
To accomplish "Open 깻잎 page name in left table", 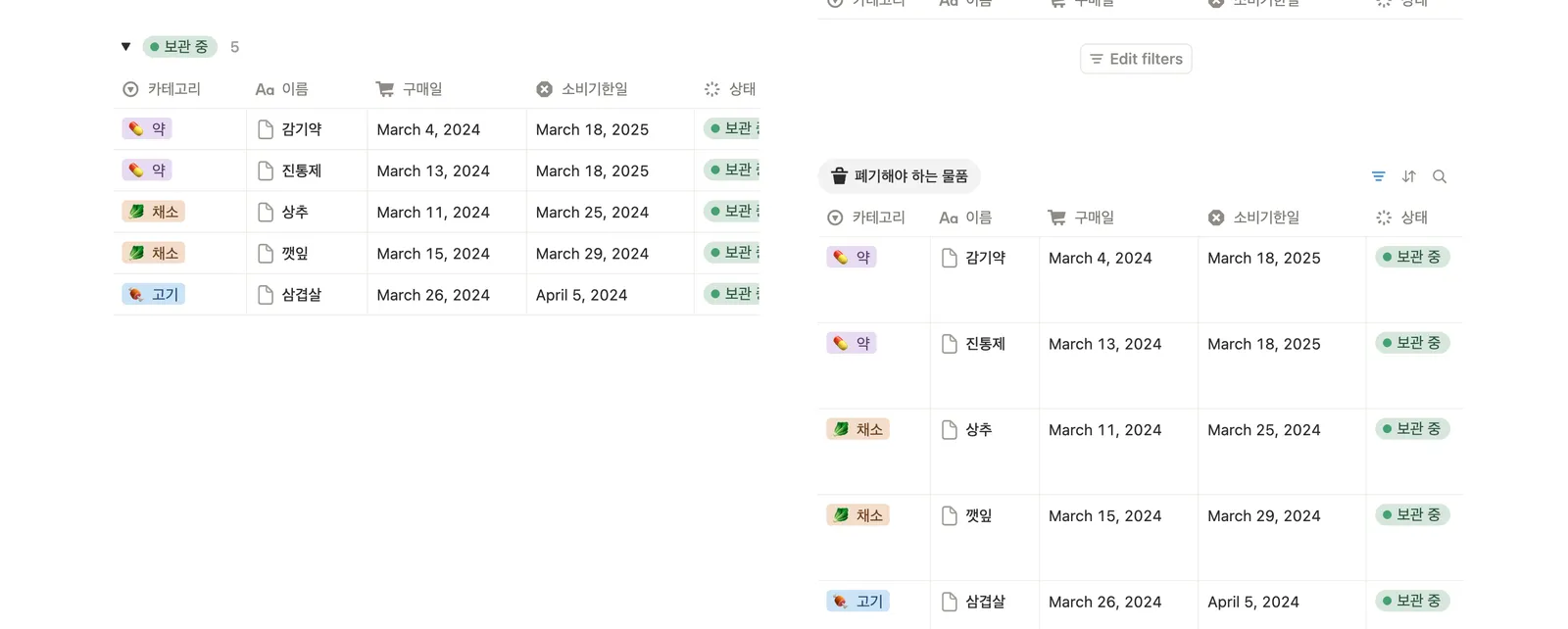I will click(295, 253).
